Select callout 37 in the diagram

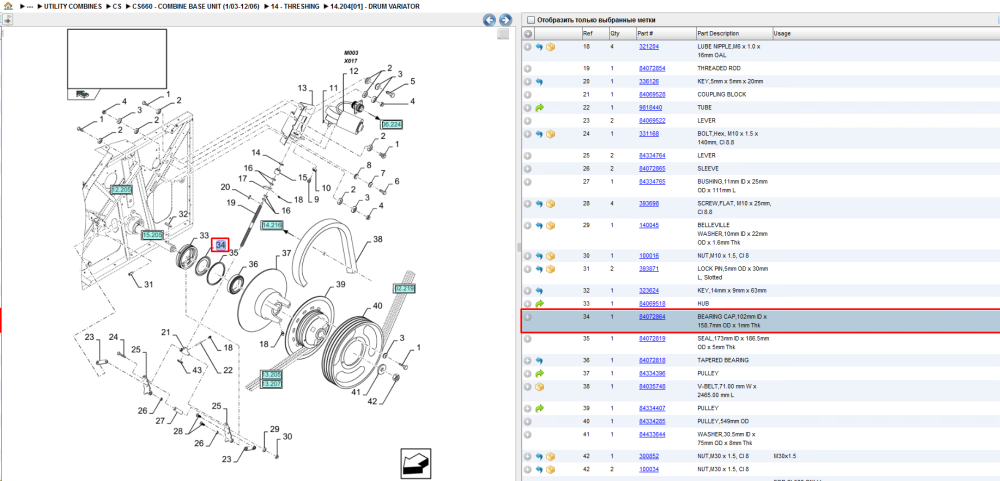pos(286,253)
